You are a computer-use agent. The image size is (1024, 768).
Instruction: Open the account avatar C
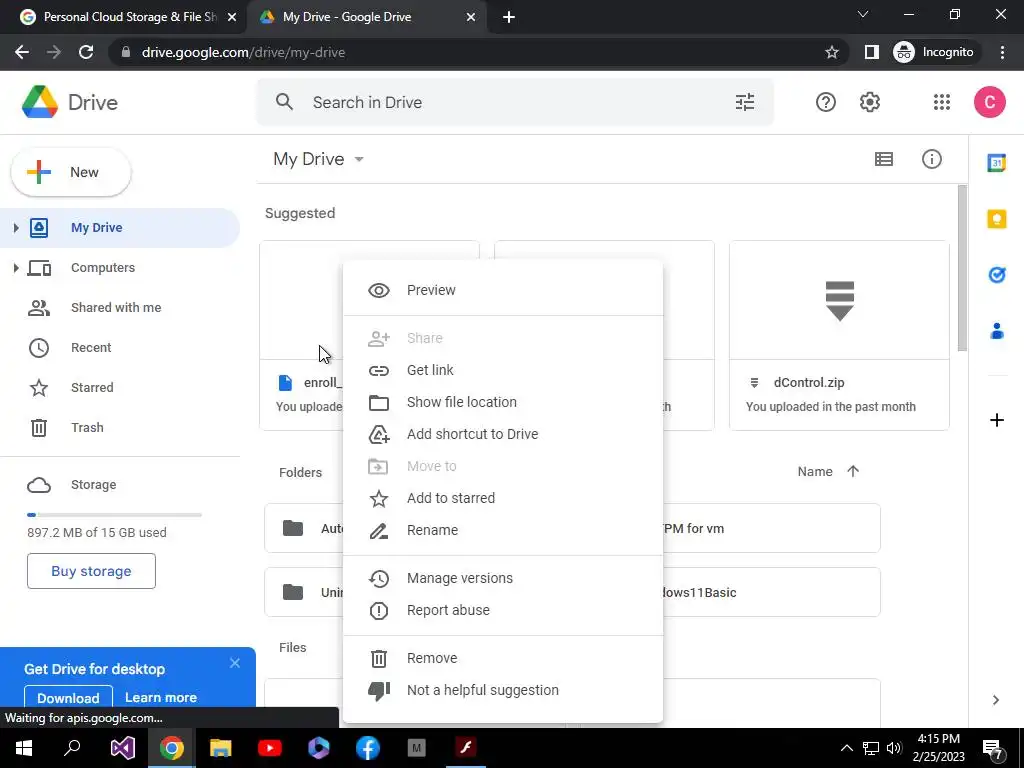point(989,102)
